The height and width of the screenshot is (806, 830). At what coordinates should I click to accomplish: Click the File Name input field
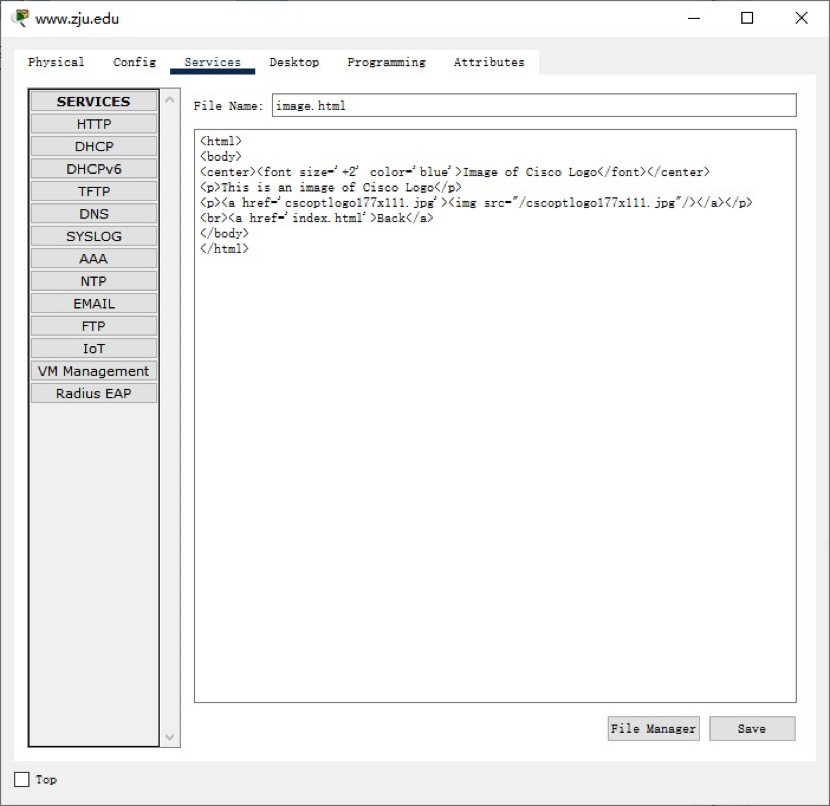point(534,105)
